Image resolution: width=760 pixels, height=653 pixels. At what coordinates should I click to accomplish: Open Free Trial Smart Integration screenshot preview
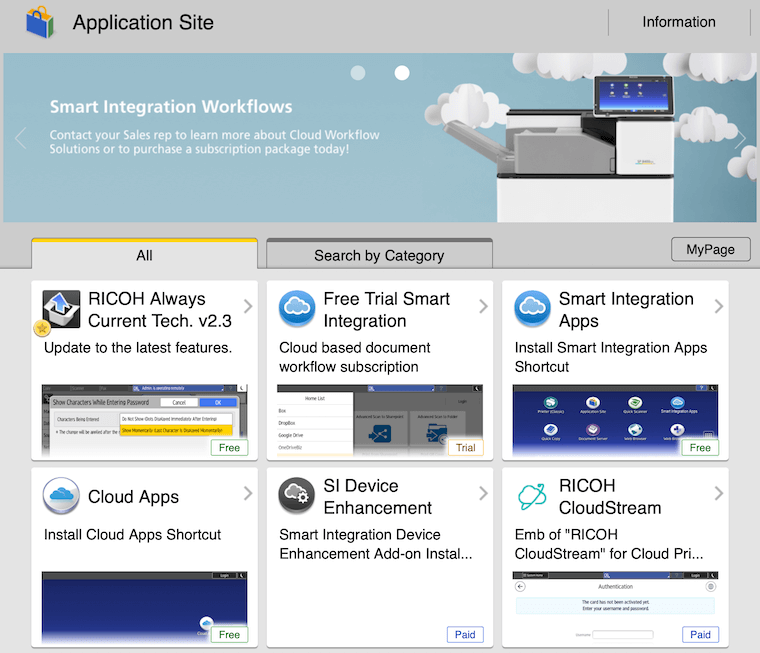380,420
